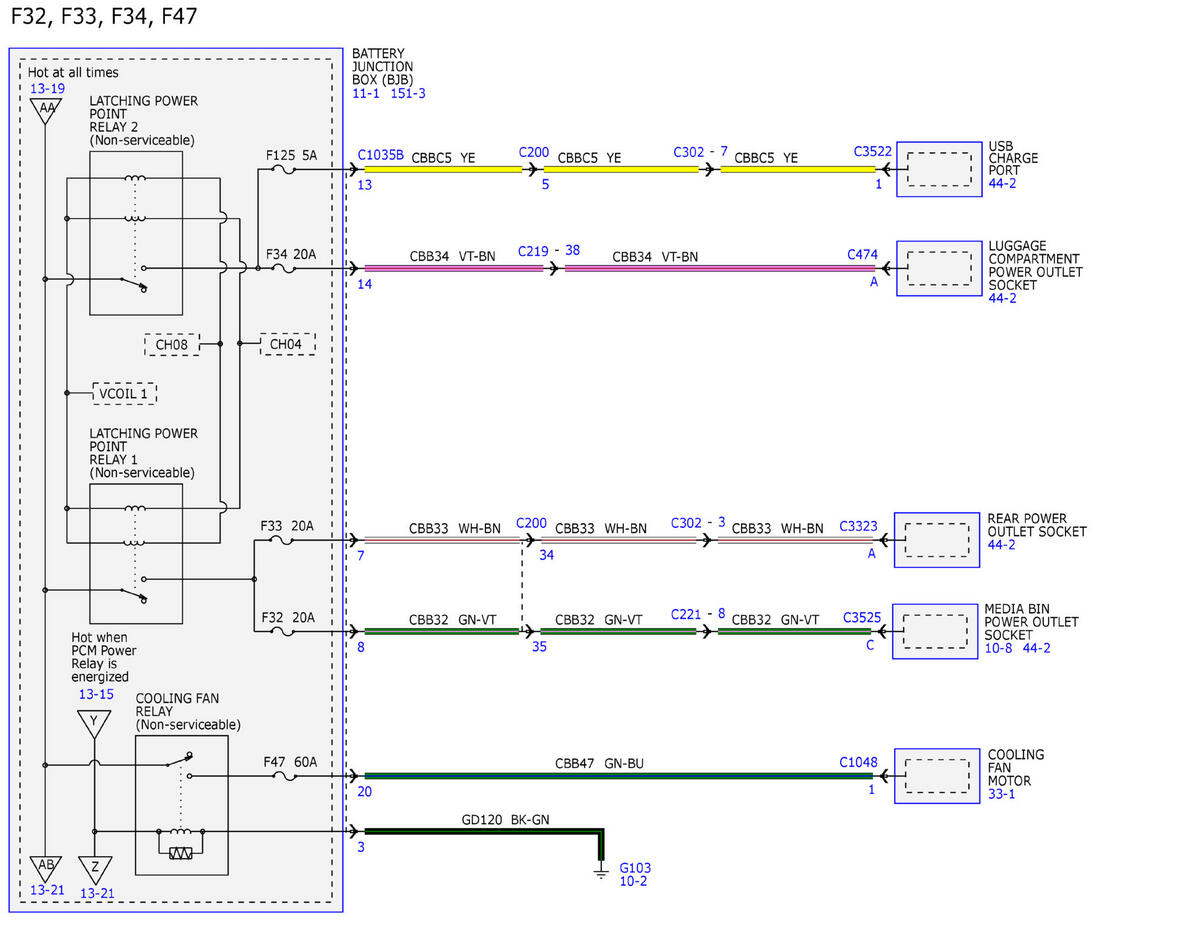Click the C1035B connector label
1200x927 pixels.
(x=381, y=156)
